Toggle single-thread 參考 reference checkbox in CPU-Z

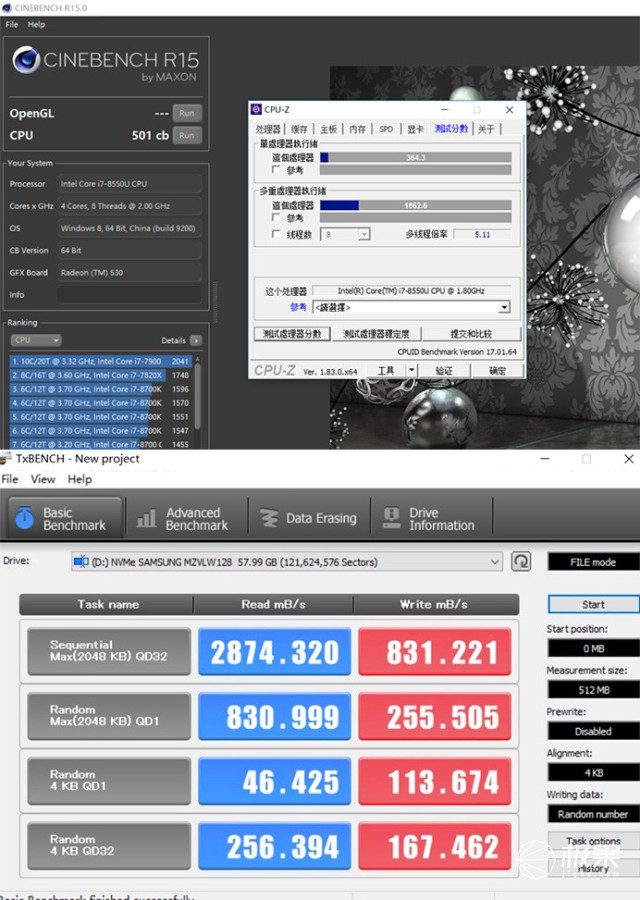[276, 169]
